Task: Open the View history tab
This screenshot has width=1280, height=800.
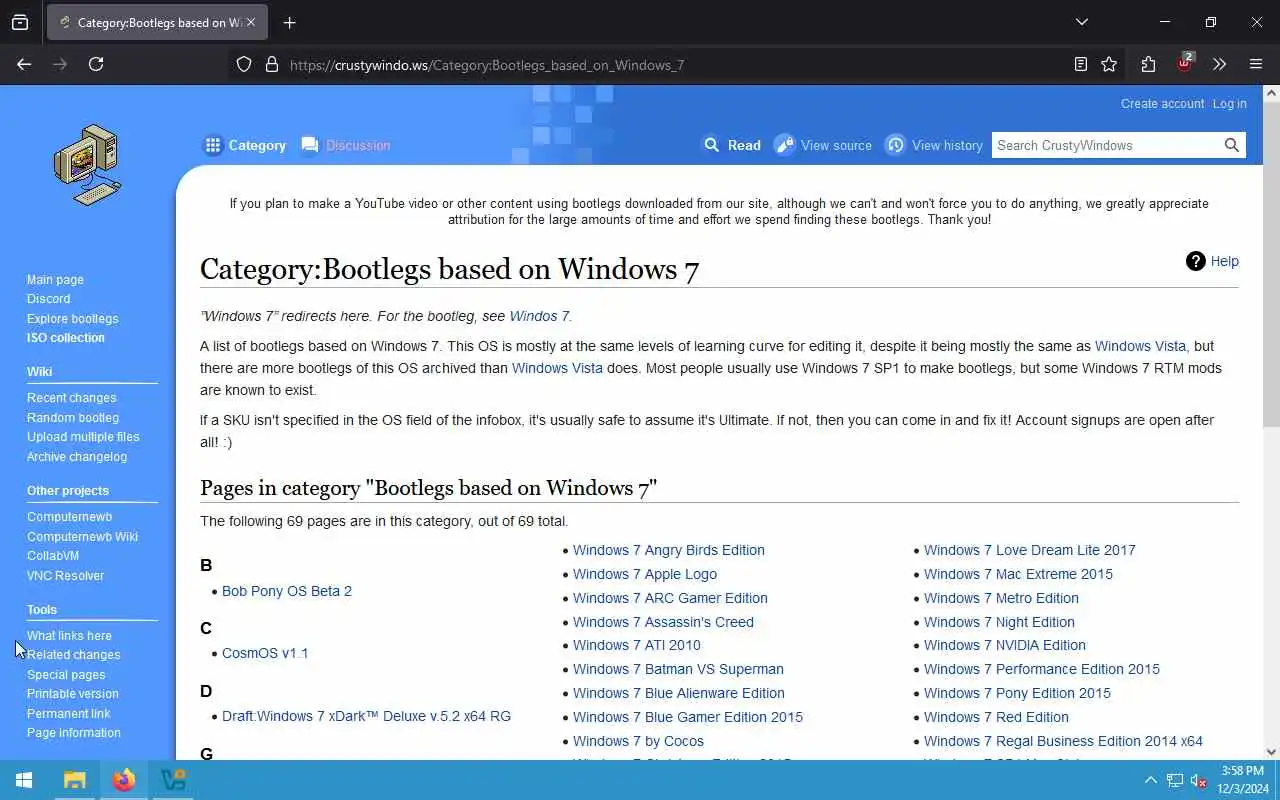Action: click(934, 145)
